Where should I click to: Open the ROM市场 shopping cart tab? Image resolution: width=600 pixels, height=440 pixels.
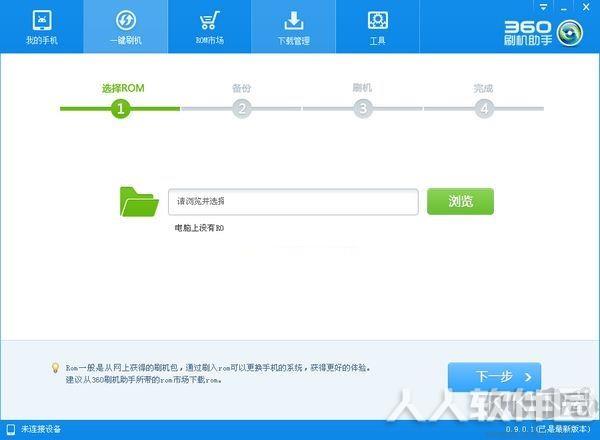[209, 27]
